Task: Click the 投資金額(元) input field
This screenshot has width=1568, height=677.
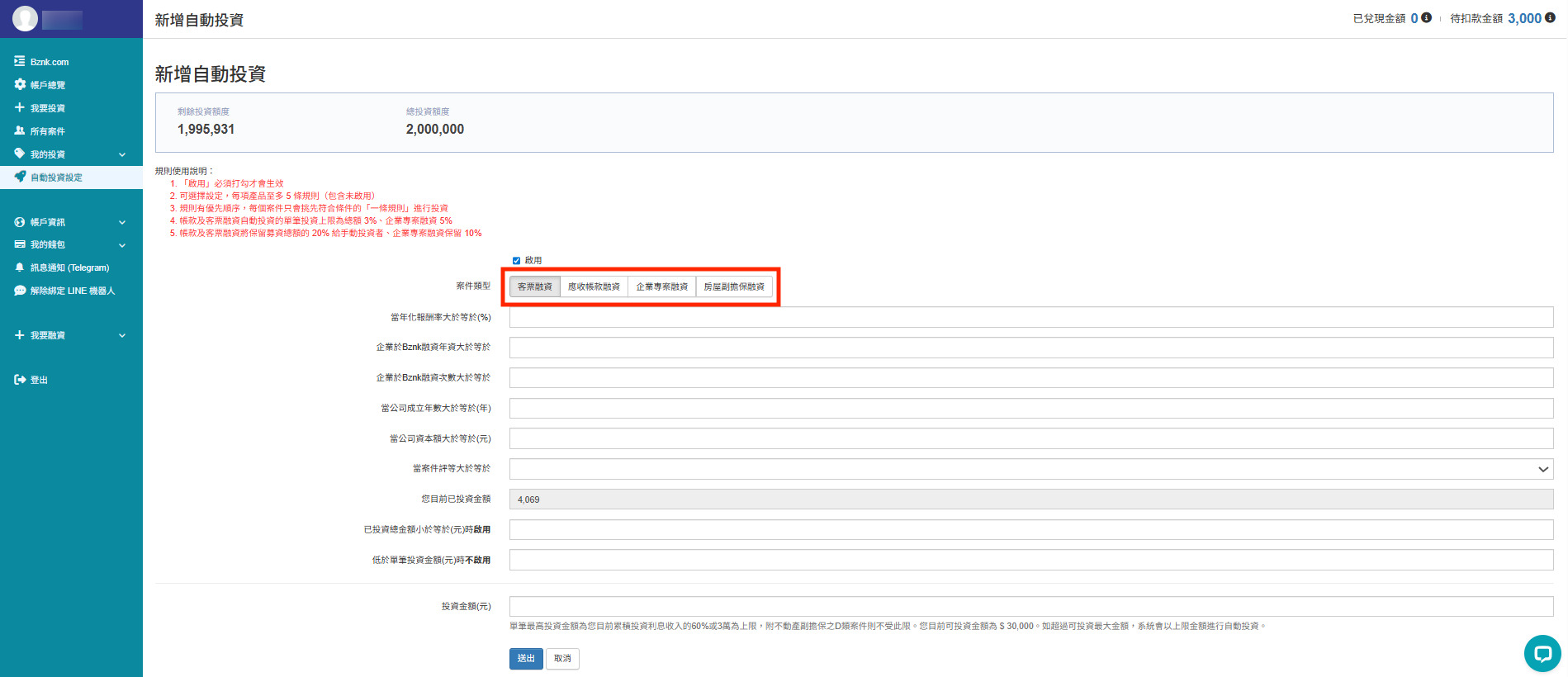Action: 1030,607
